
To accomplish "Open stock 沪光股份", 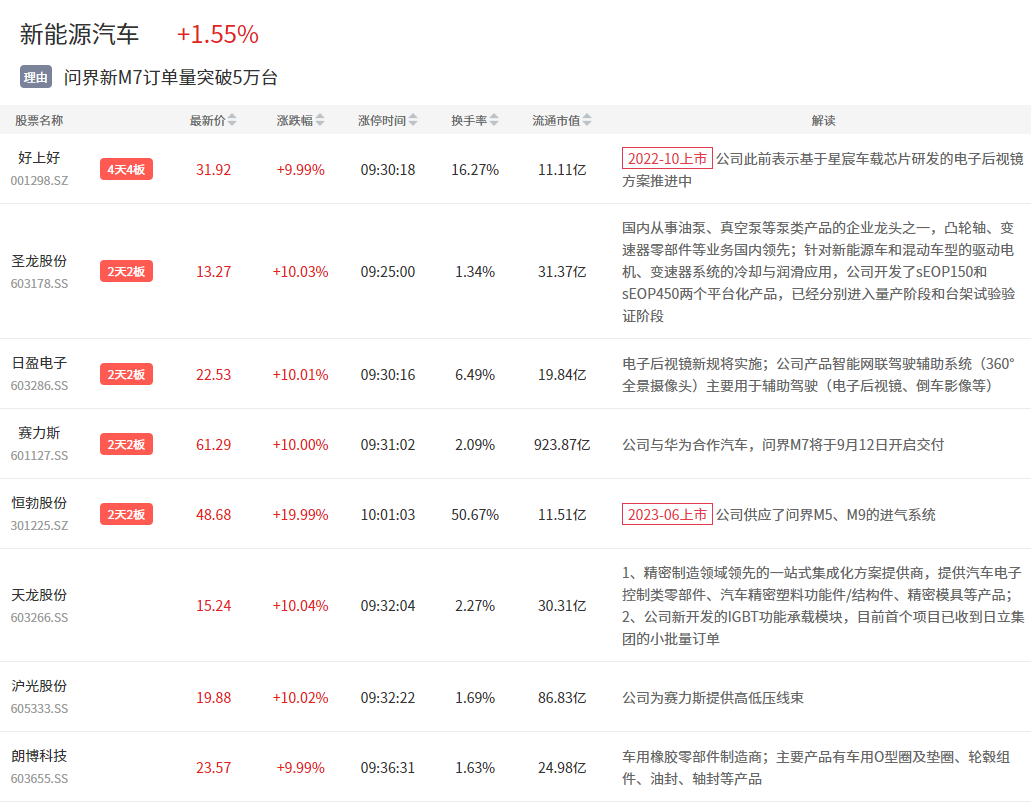I will (x=39, y=686).
